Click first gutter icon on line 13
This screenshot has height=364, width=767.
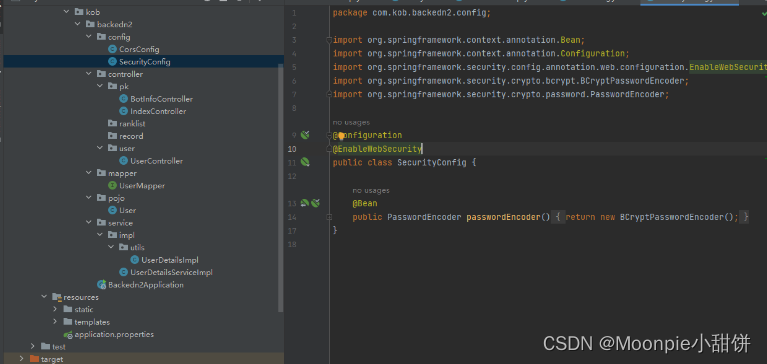[x=305, y=203]
